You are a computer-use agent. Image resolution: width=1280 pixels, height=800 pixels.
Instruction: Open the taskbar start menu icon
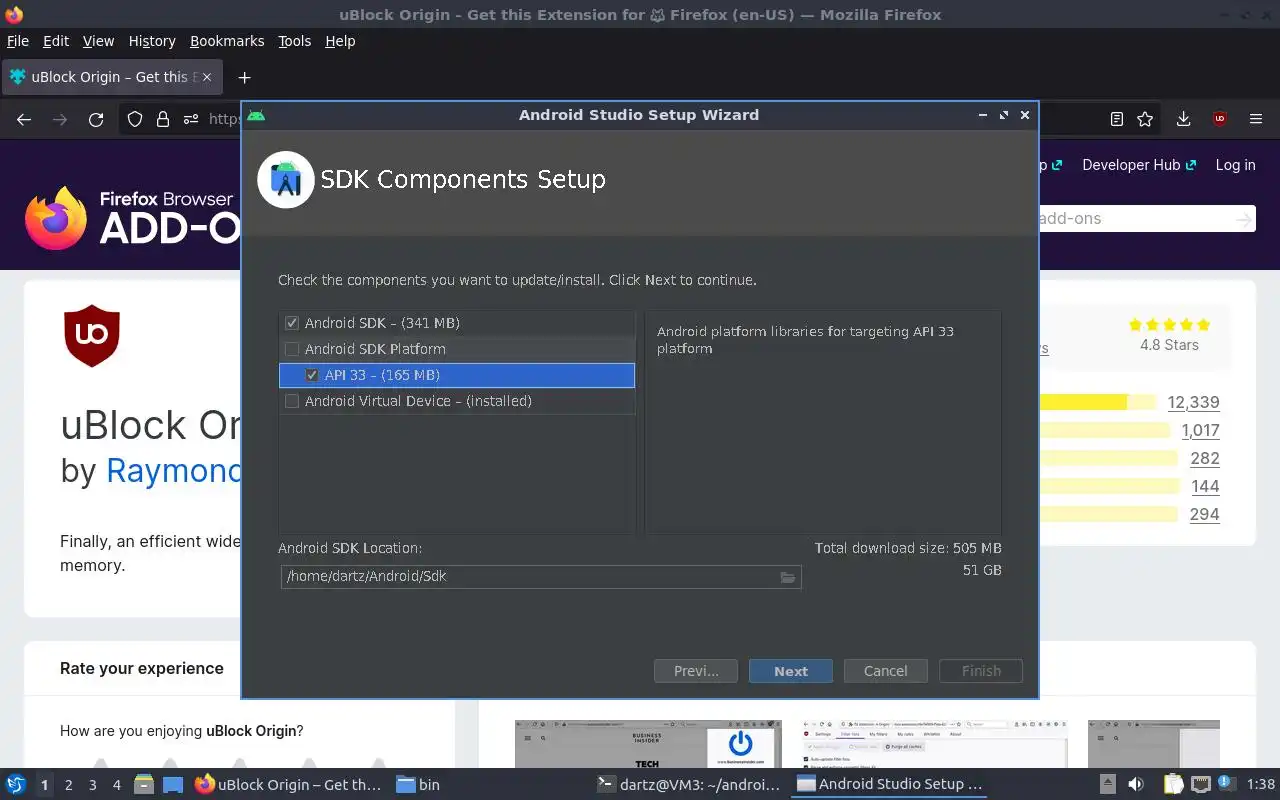pyautogui.click(x=16, y=784)
